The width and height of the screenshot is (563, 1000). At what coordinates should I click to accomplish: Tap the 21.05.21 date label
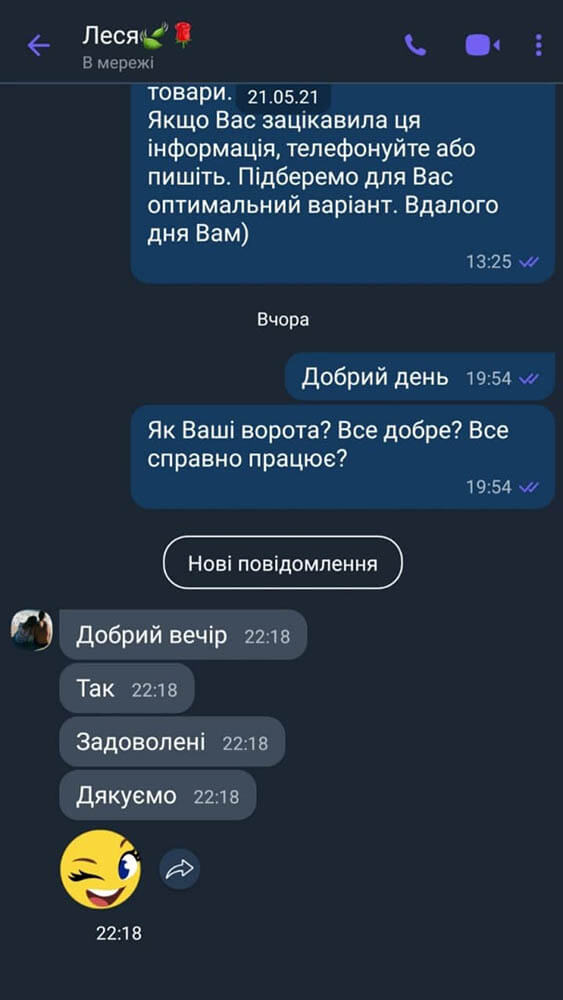282,97
